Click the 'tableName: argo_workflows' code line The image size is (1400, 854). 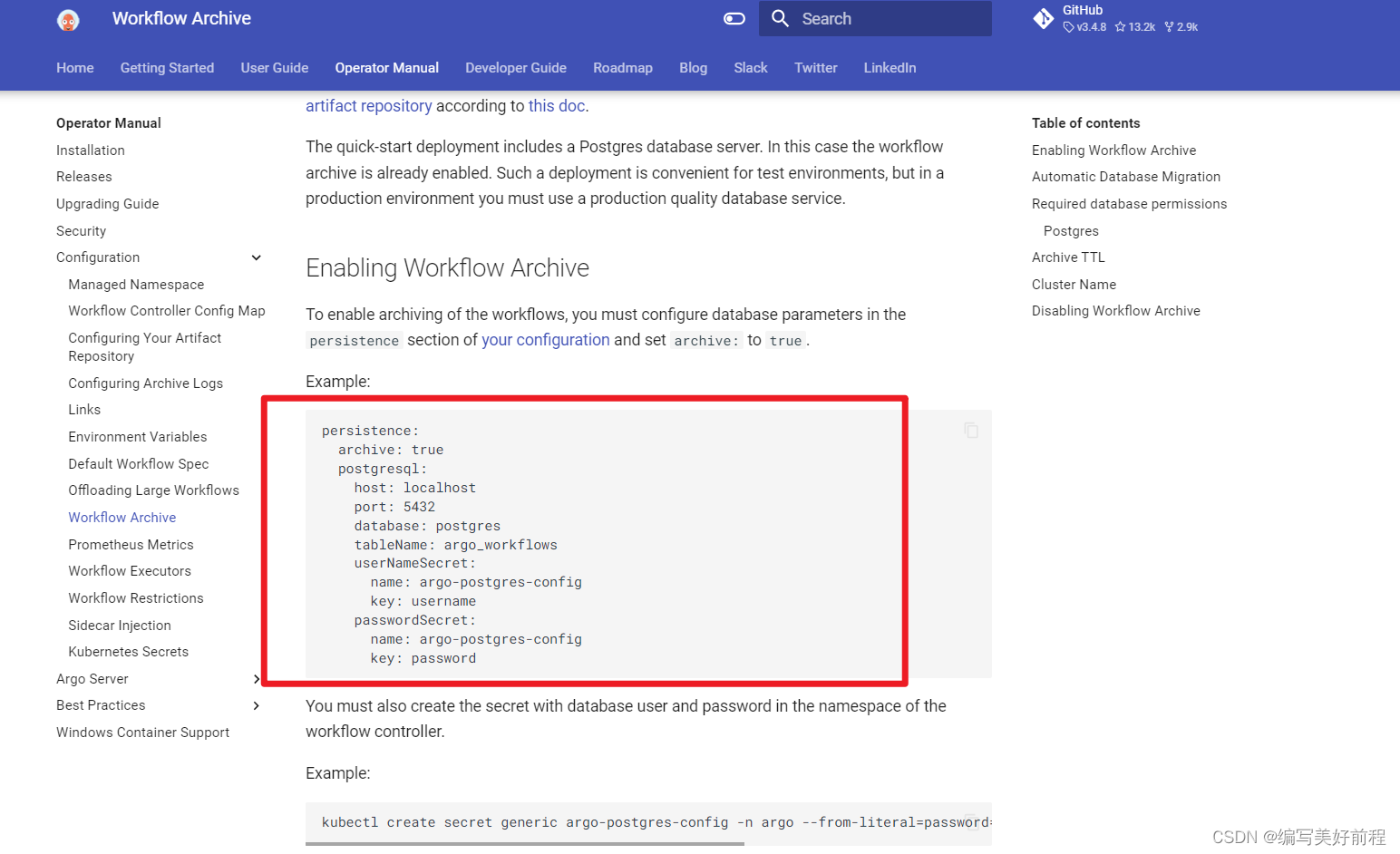[x=456, y=545]
